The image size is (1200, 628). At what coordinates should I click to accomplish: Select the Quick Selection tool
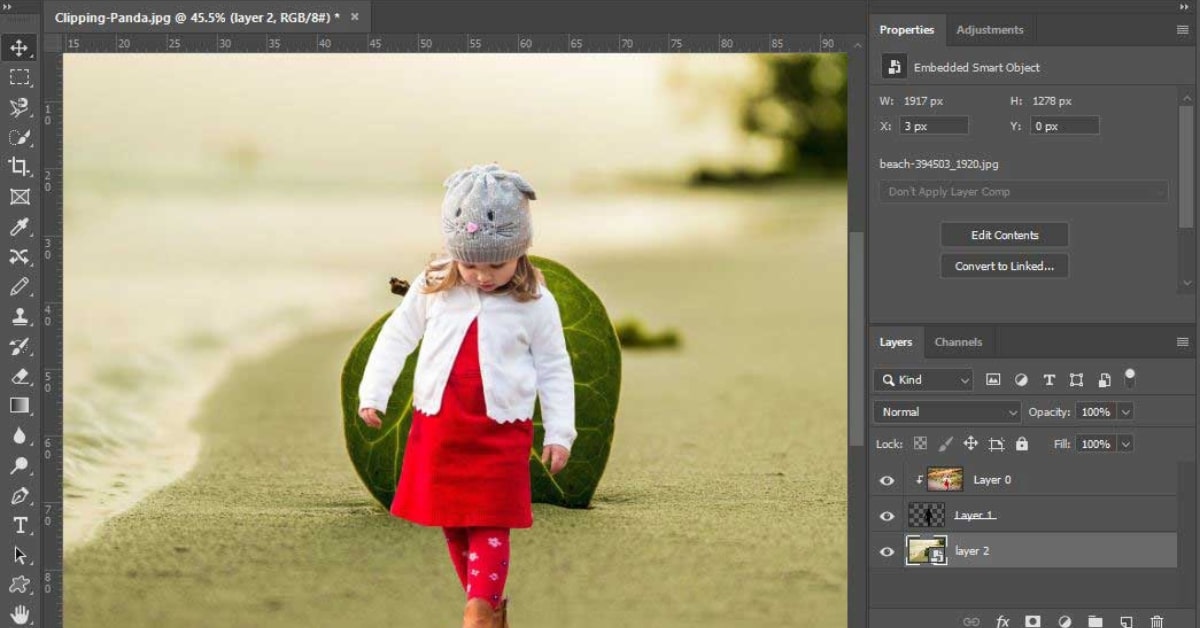point(19,137)
